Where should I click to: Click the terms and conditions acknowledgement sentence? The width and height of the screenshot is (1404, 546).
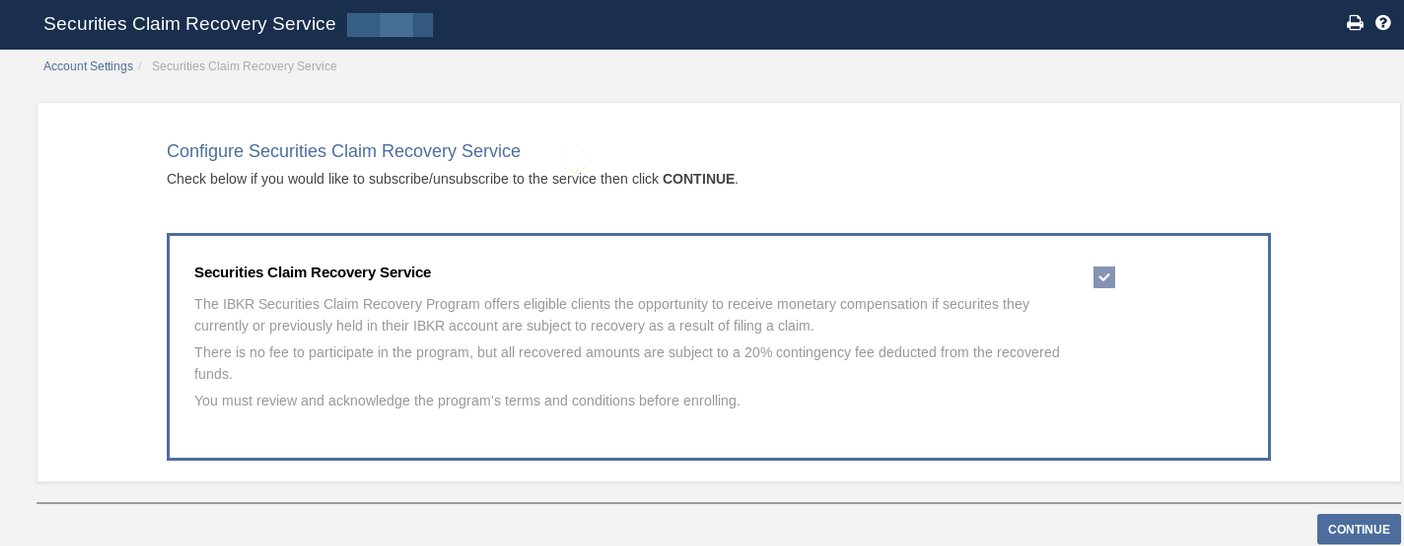(467, 401)
